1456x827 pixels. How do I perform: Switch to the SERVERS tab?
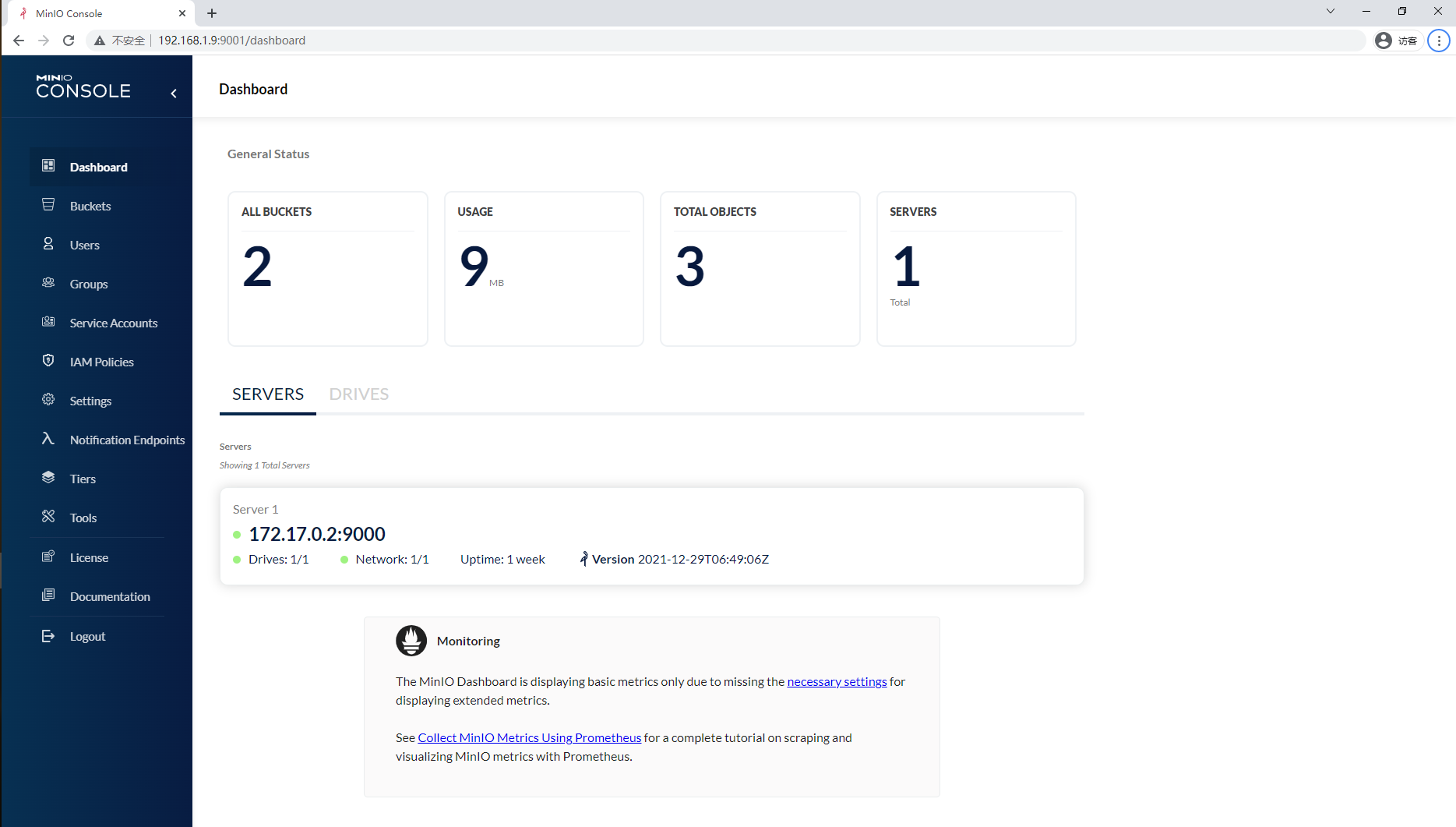[268, 394]
